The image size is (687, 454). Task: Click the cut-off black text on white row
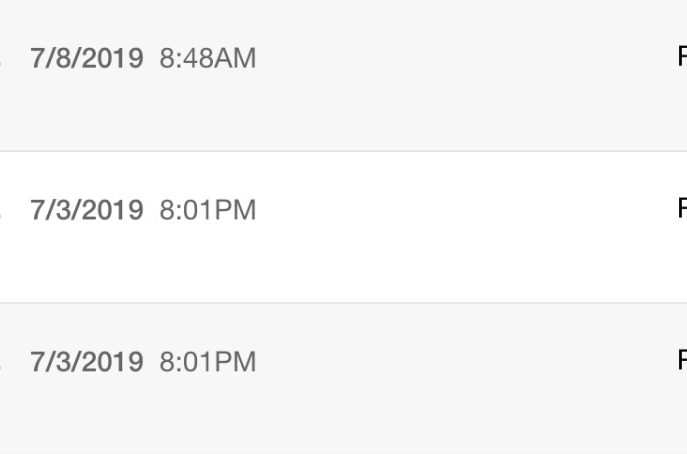(682, 207)
